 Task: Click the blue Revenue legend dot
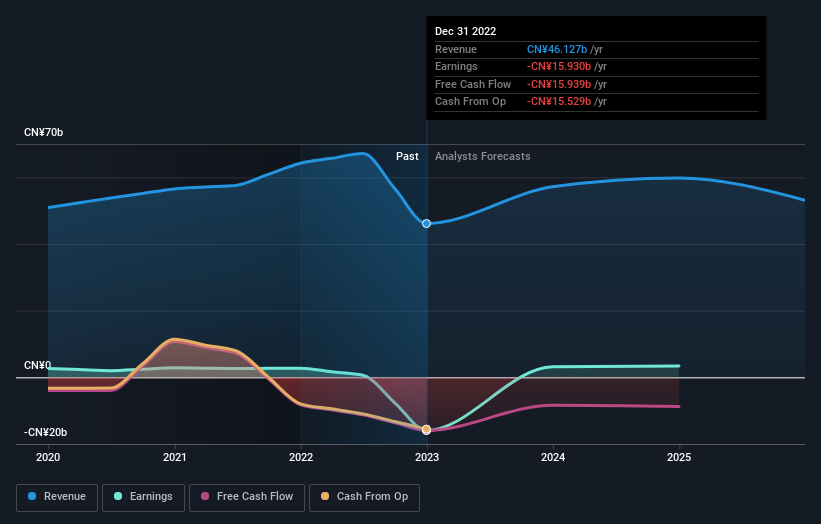point(32,496)
